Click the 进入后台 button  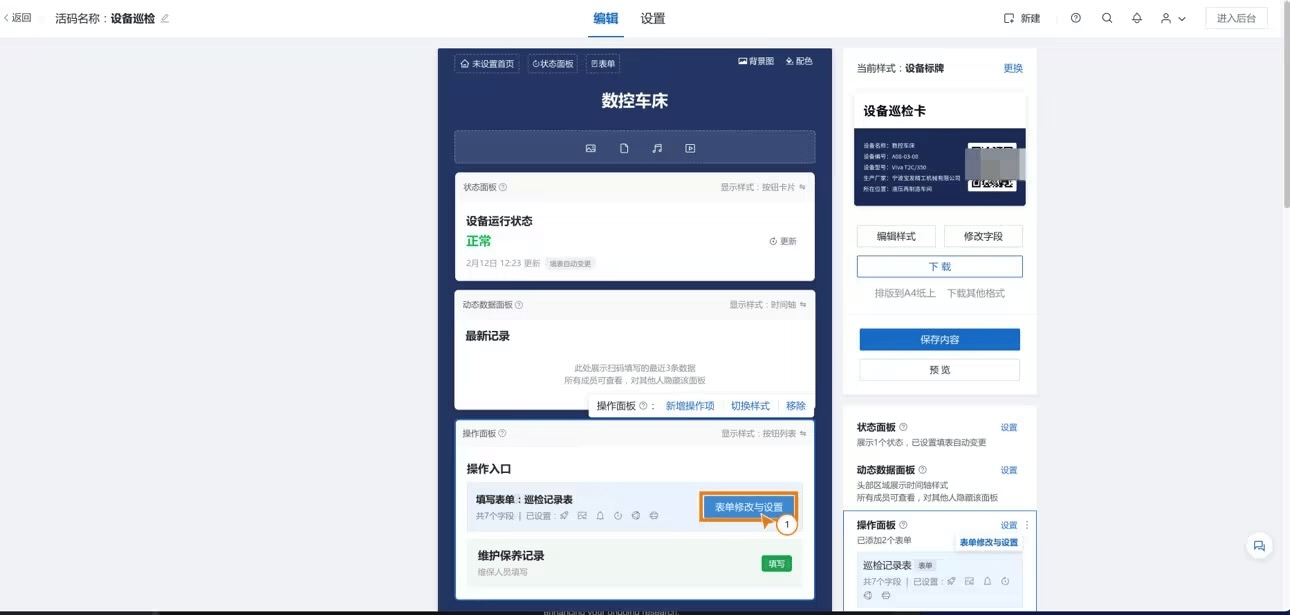coord(1236,18)
